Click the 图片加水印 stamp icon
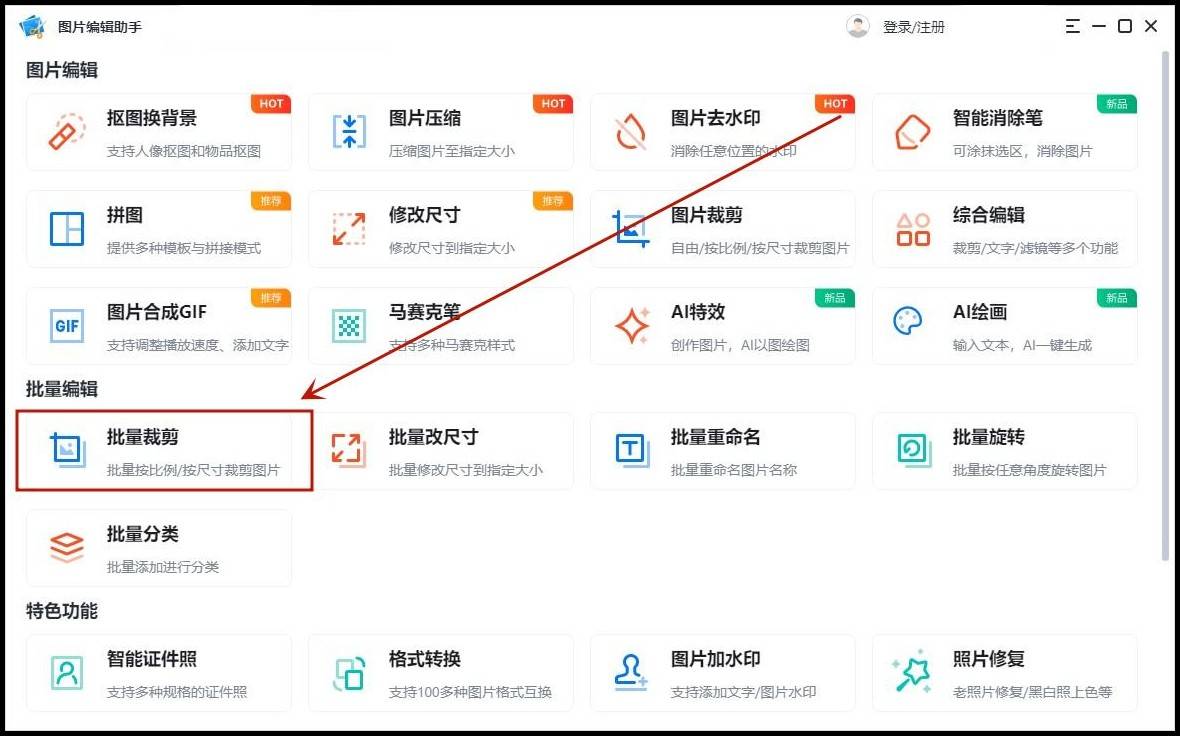Screen dimensions: 1180x736 pos(631,672)
